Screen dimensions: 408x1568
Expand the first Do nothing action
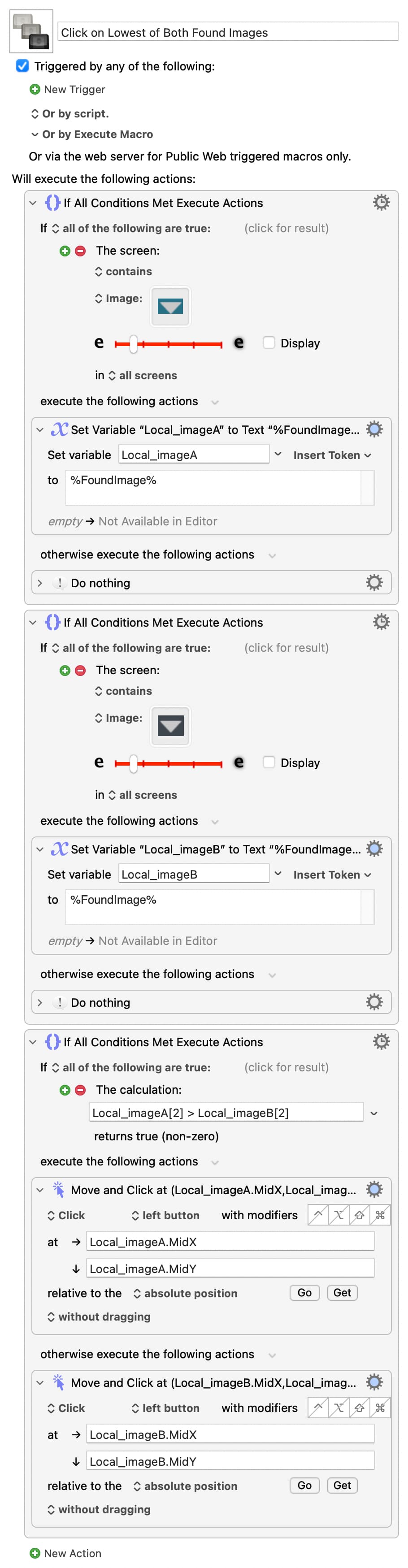39,583
